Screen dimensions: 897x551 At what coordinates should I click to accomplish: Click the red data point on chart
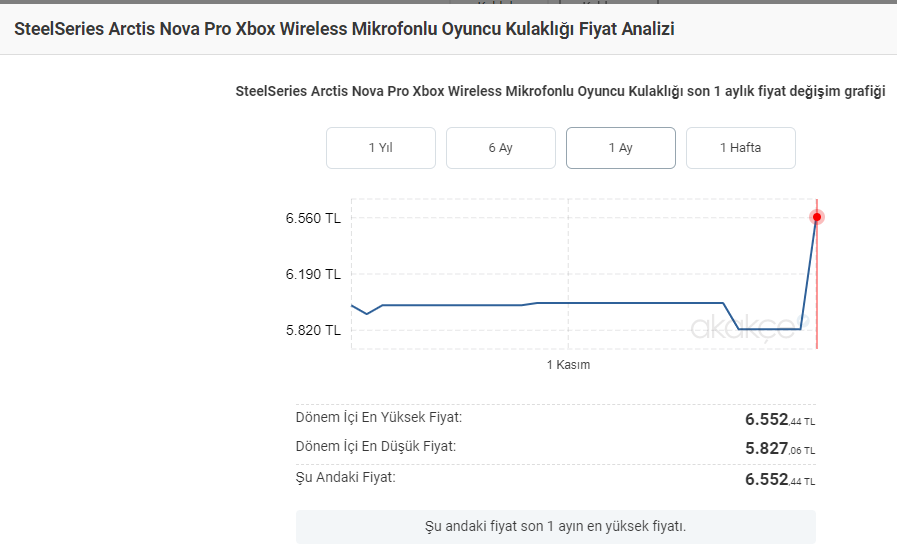tap(817, 217)
